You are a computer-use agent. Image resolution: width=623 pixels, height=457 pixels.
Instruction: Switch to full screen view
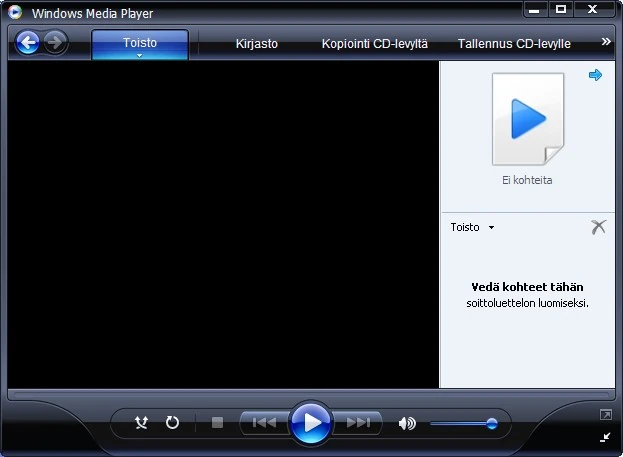pos(606,415)
